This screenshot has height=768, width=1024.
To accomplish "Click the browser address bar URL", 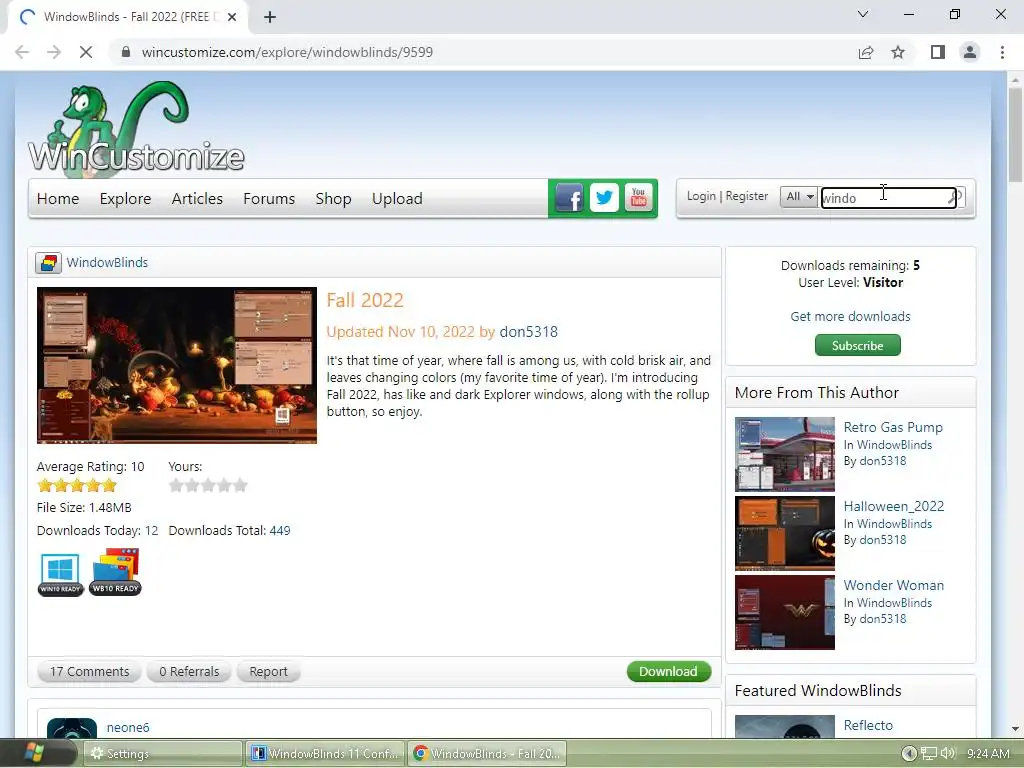I will [x=287, y=52].
